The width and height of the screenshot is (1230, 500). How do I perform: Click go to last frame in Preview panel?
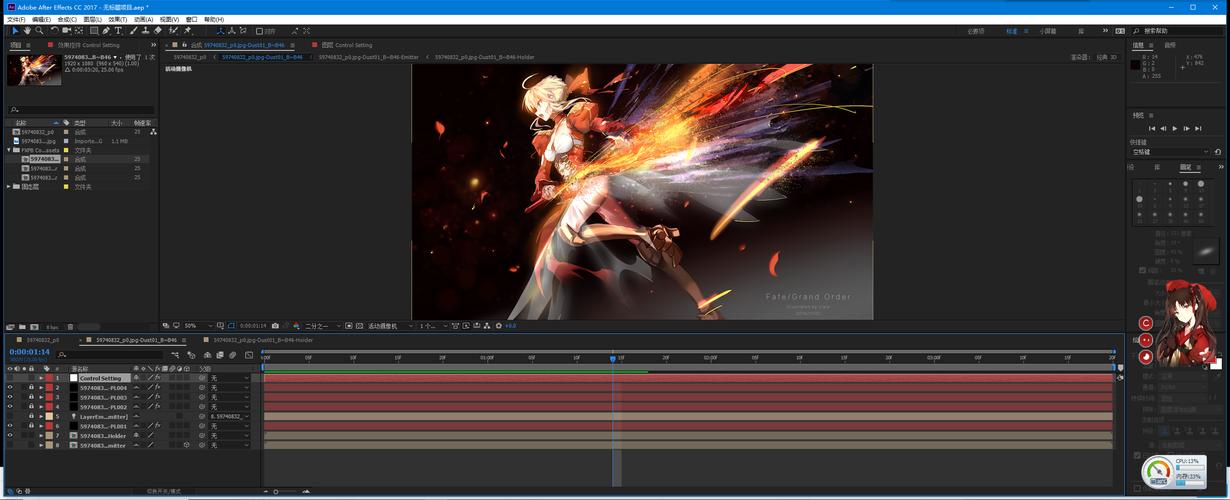click(x=1198, y=128)
